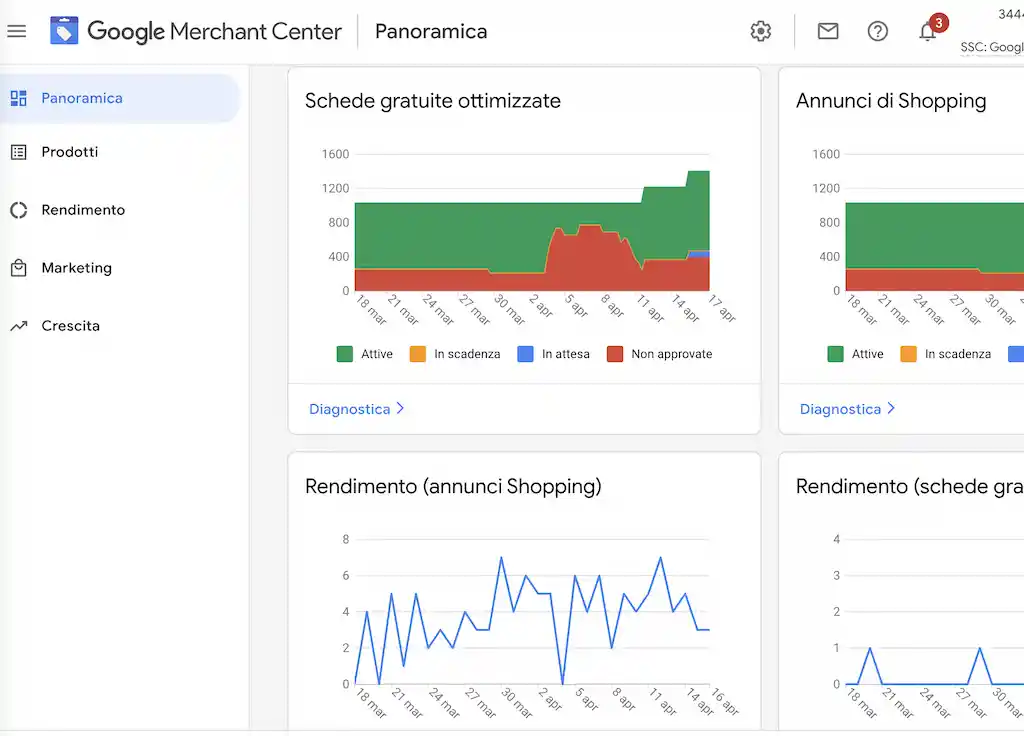
Task: Click red Non approvate legend swatch
Action: [615, 354]
